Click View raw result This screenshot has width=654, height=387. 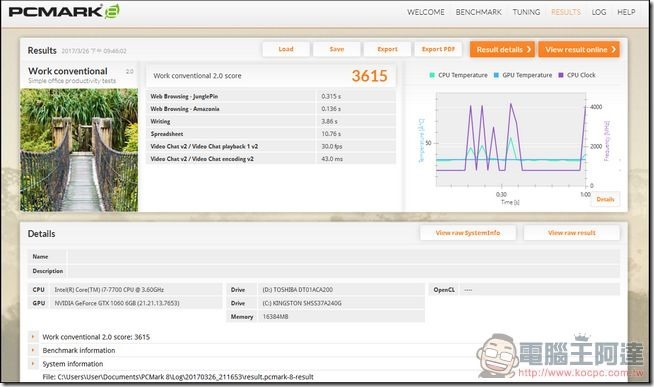[571, 233]
